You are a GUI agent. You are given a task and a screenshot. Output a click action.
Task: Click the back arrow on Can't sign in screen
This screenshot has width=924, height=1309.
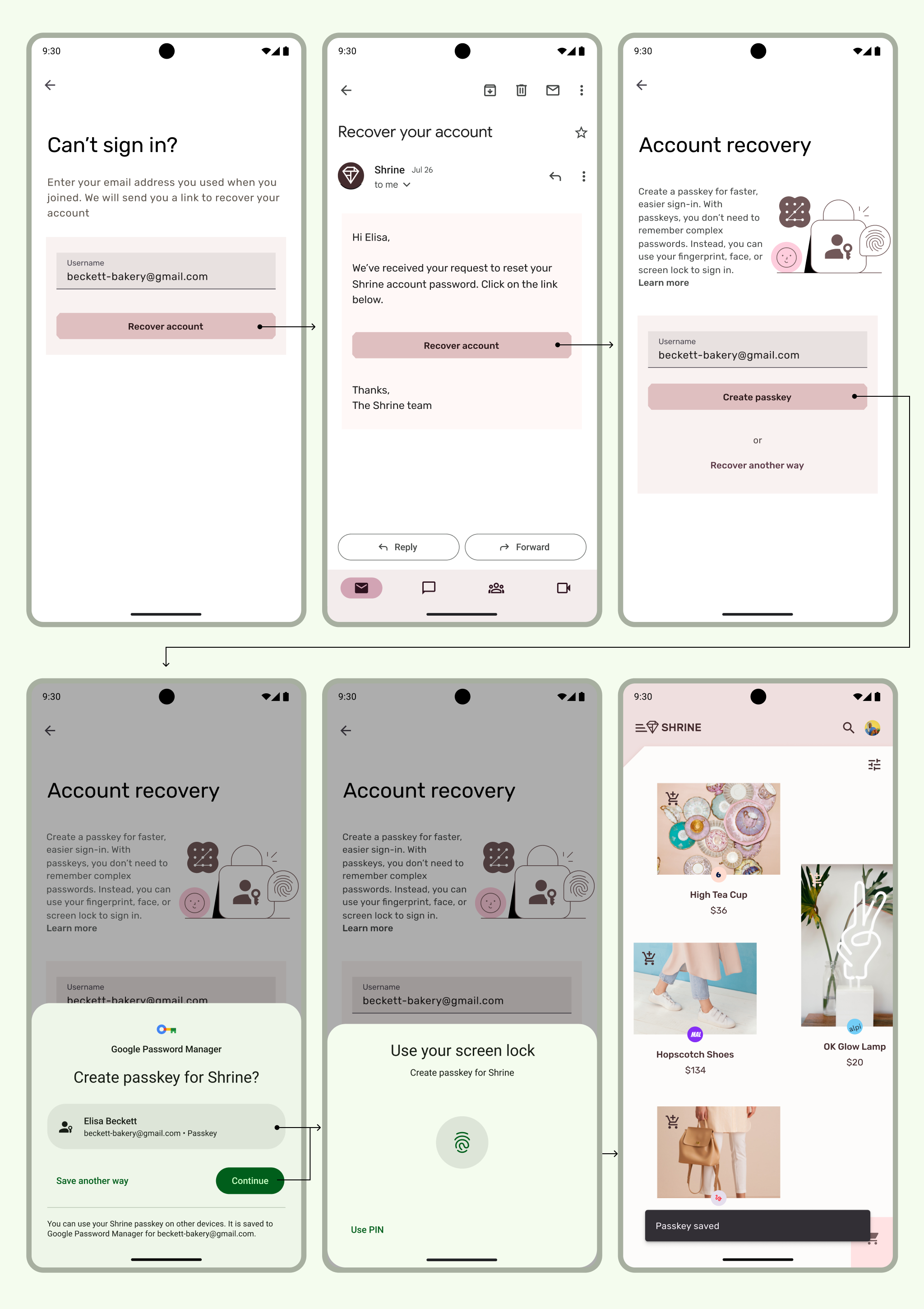[x=50, y=85]
